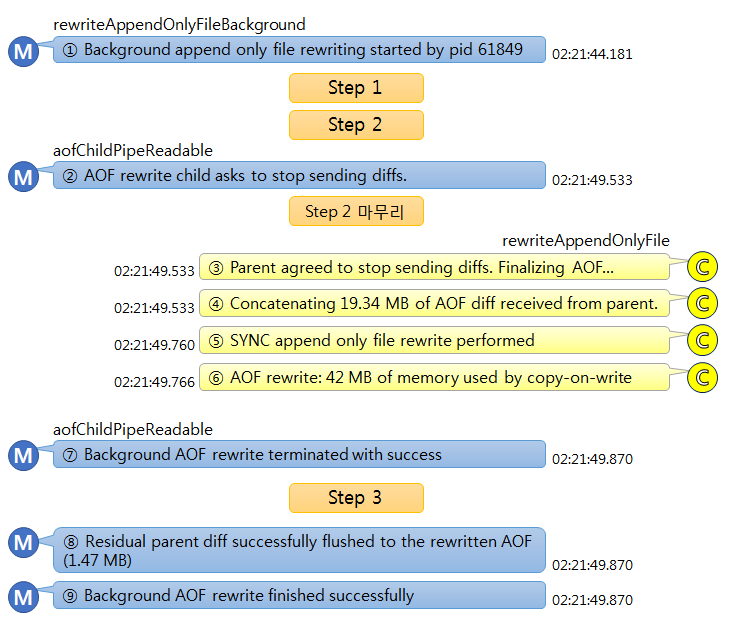The height and width of the screenshot is (639, 731).
Task: Click the 02:21:44.181 timestamp
Action: (x=592, y=55)
